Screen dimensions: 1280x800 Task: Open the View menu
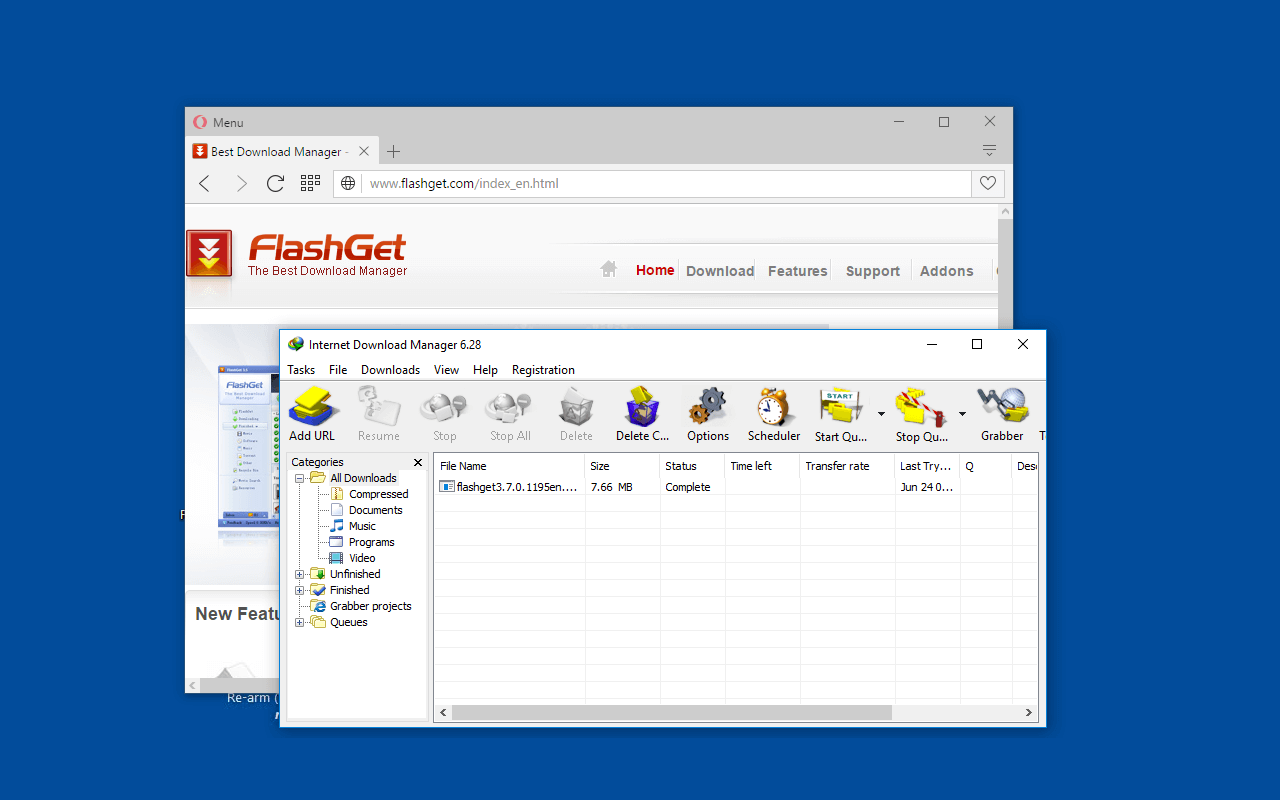(446, 370)
